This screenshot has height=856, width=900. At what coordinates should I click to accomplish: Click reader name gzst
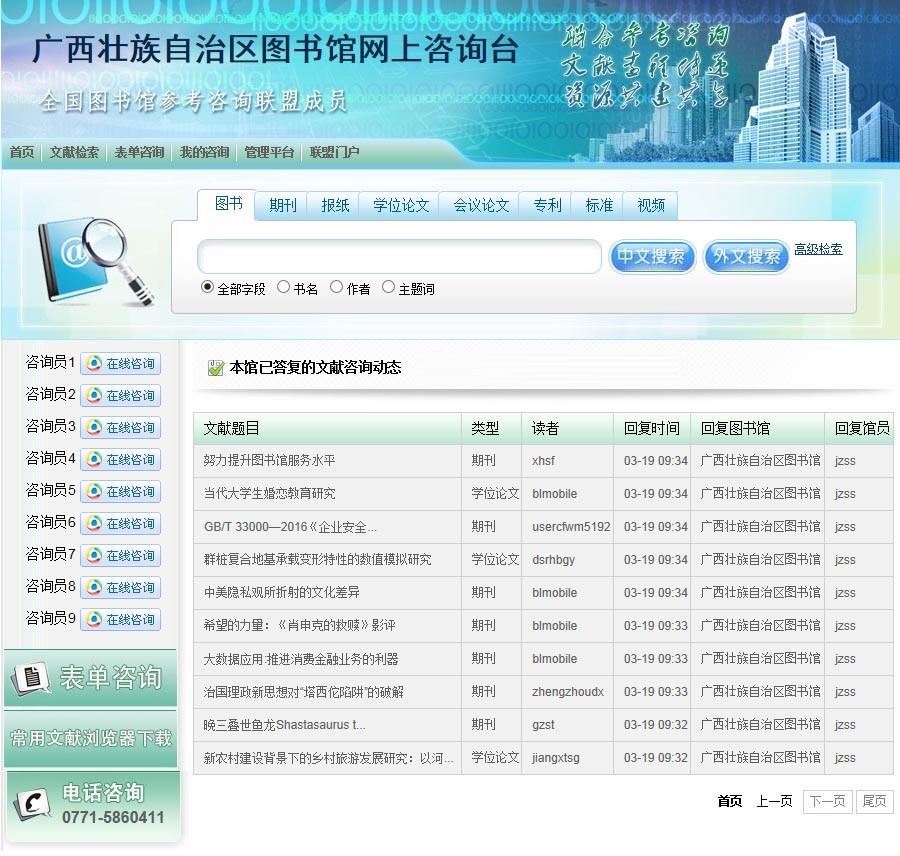coord(543,725)
